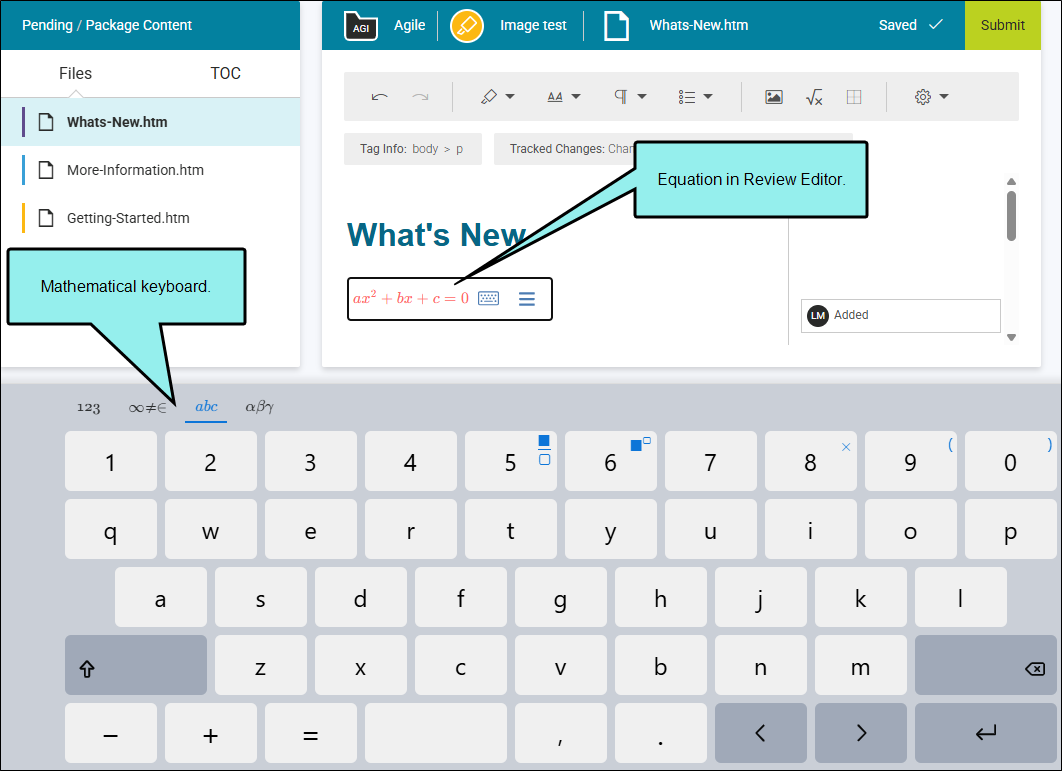
Task: Open dropdown arrow next to font size
Action: [576, 97]
